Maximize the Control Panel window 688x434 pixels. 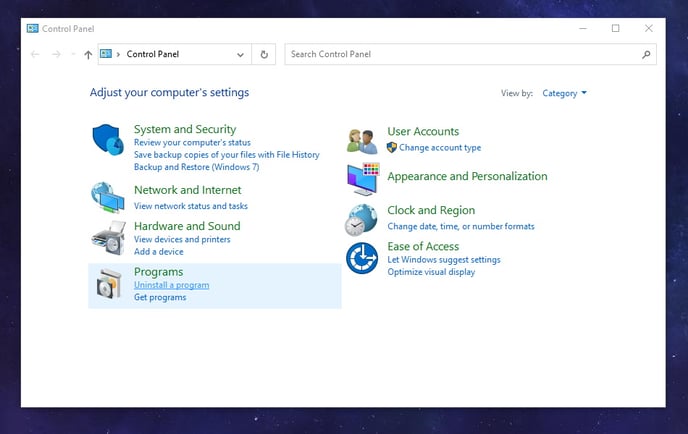[616, 29]
